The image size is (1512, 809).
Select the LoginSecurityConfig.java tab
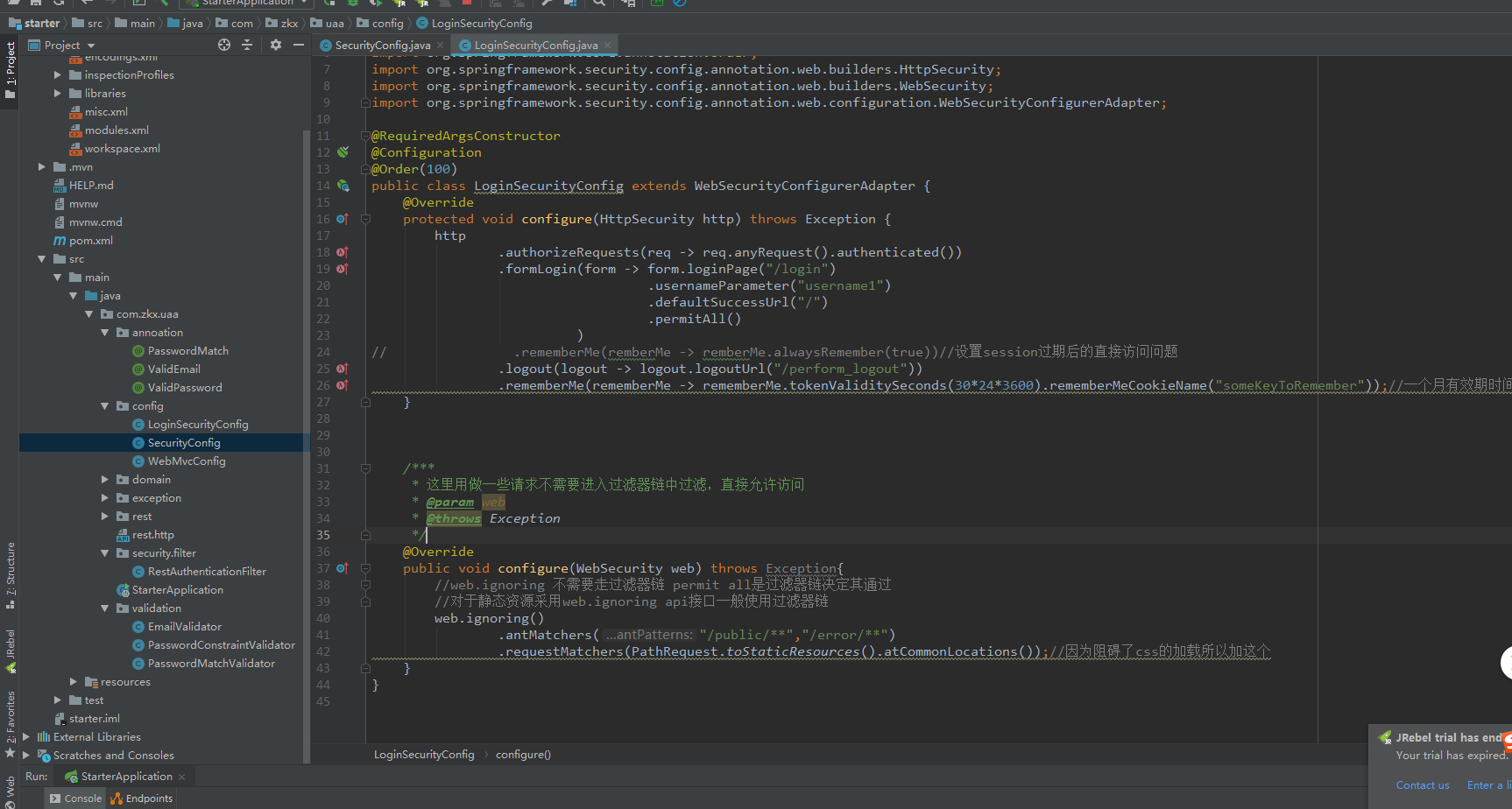pyautogui.click(x=536, y=45)
